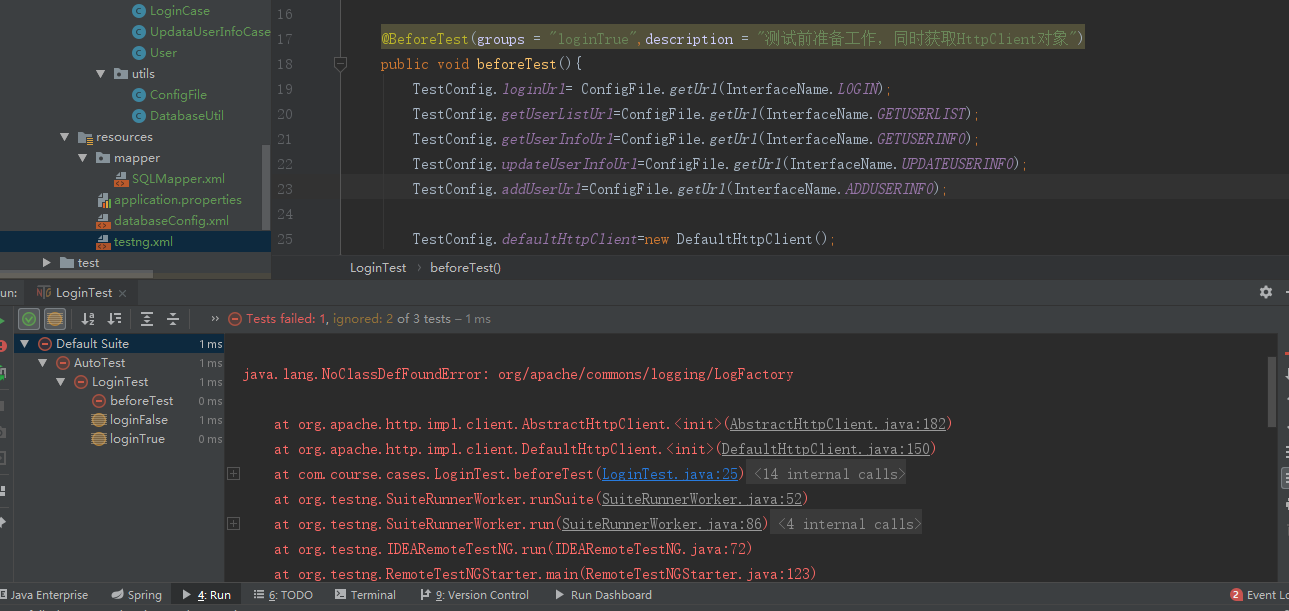Open AbstractHttpClient.java:182 link
1289x611 pixels.
tap(837, 424)
